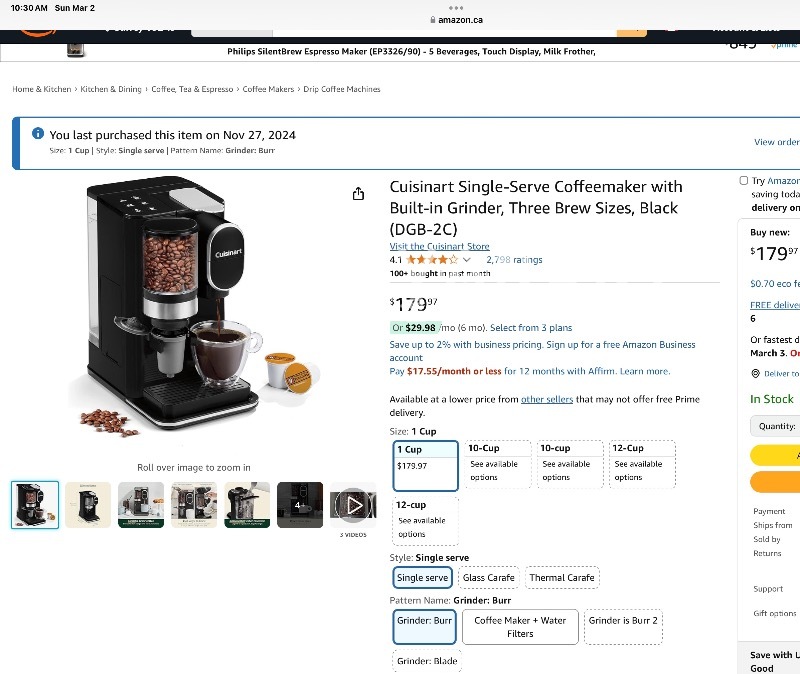800x674 pixels.
Task: Select the 12-Cup size option
Action: [x=642, y=464]
